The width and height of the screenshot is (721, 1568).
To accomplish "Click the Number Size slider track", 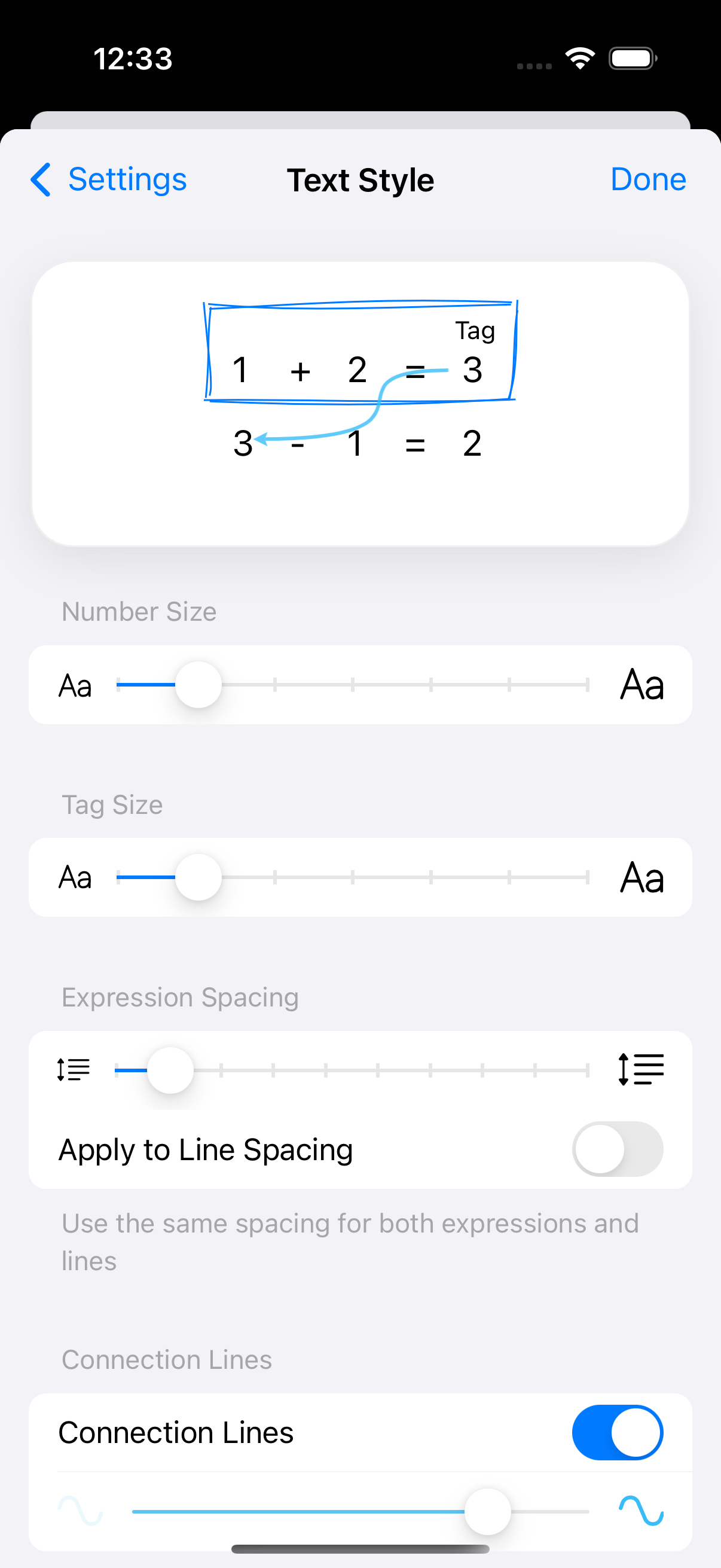I will (389, 685).
